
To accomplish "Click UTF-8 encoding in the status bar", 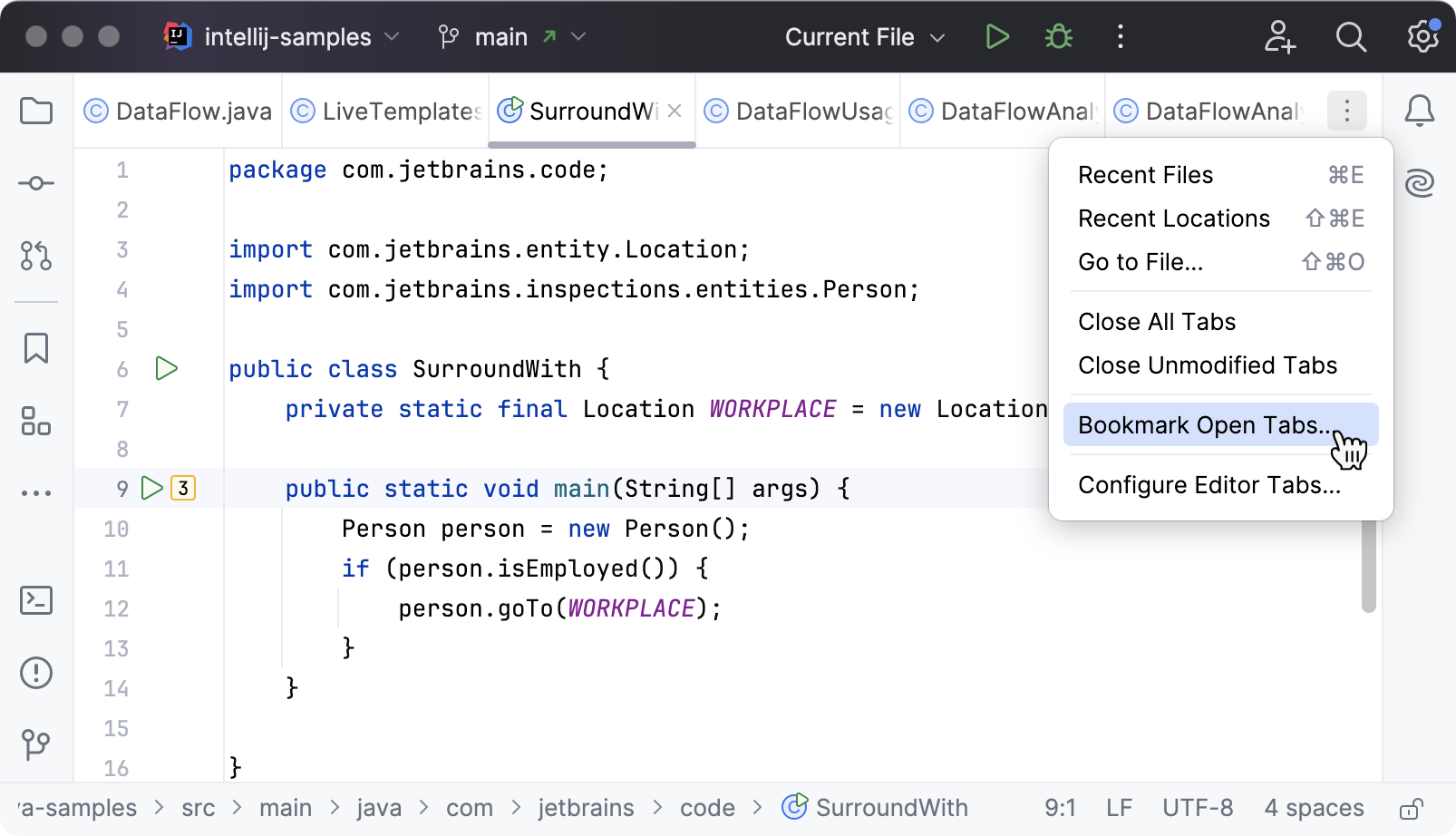I will (1198, 807).
